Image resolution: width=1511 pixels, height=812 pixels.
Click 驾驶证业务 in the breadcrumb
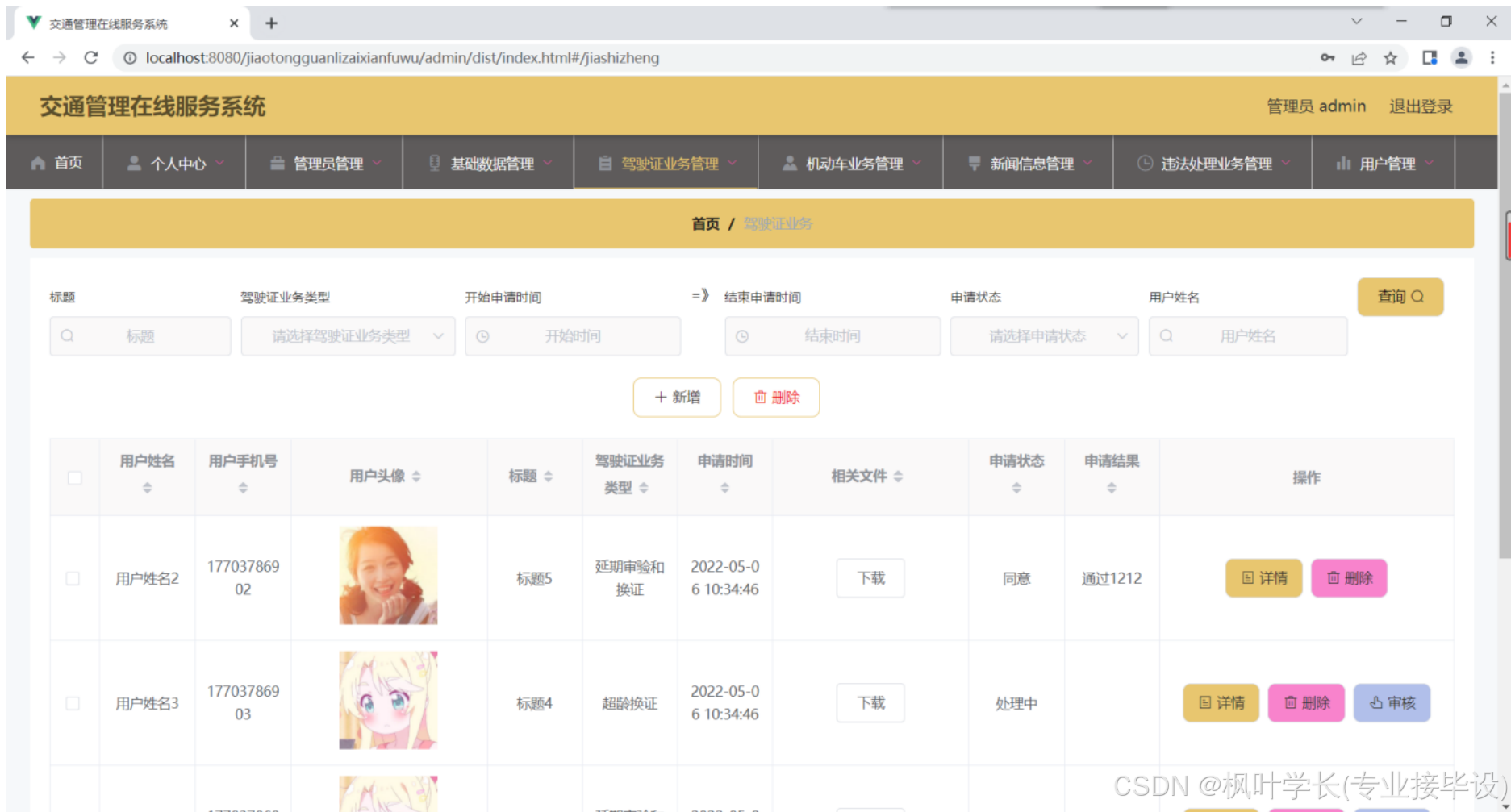[x=778, y=223]
